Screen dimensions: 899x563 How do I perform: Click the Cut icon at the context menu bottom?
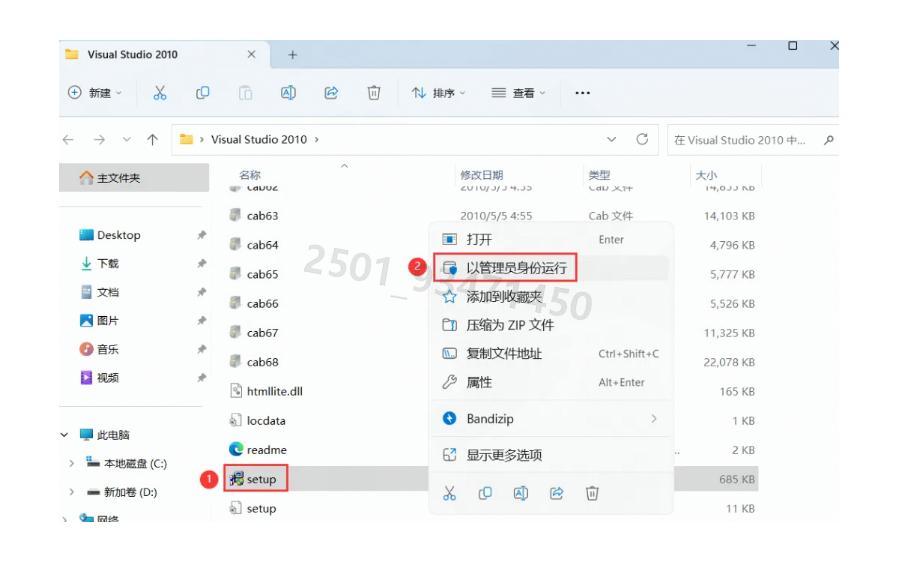450,493
